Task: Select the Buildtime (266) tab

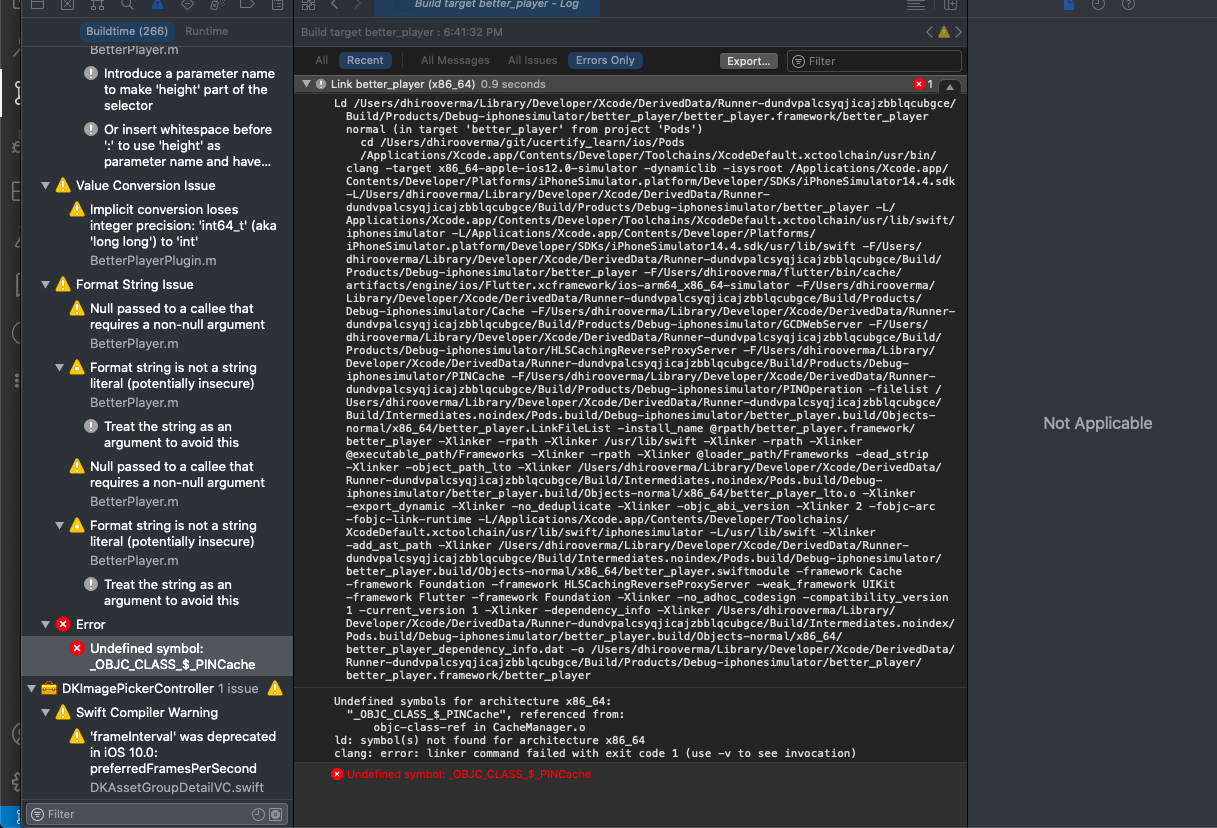Action: click(x=126, y=31)
